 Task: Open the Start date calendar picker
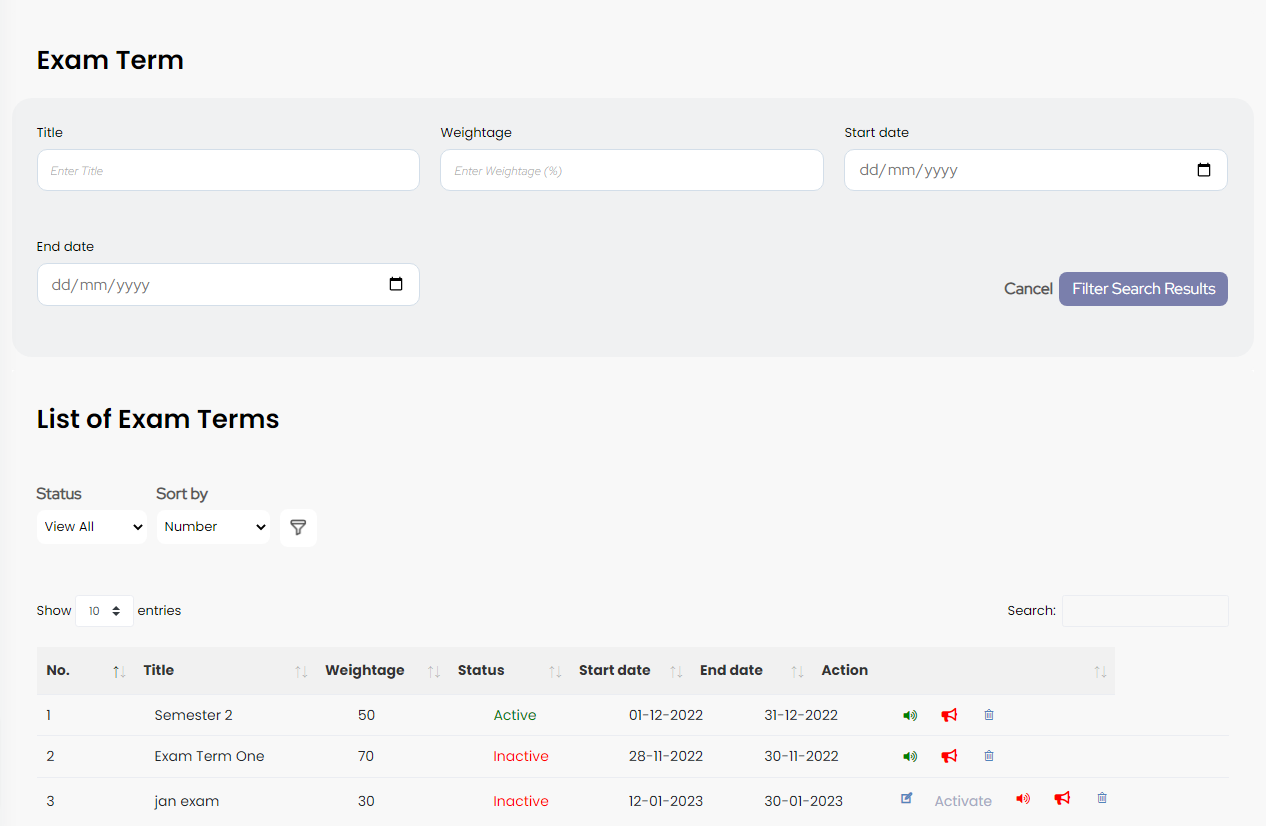coord(1204,170)
